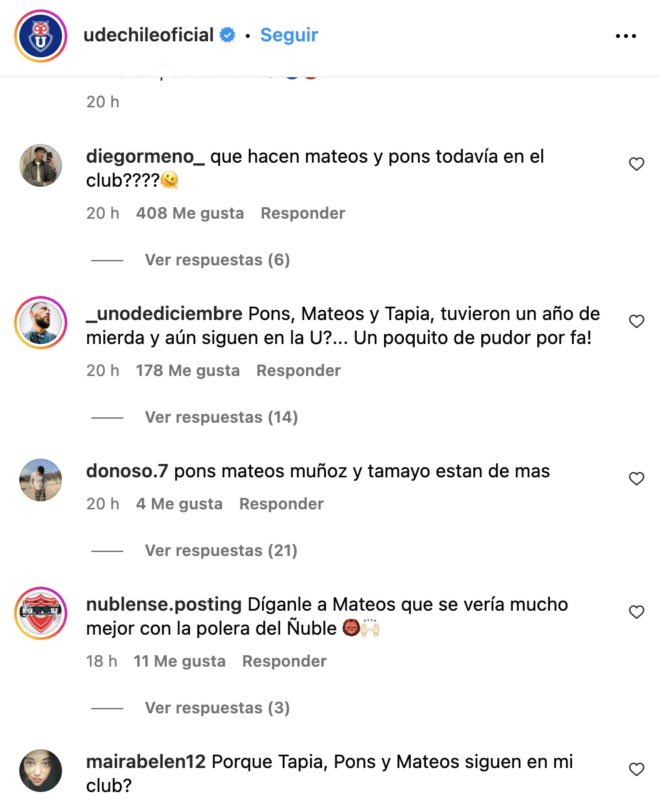Expand Ver respuestas (6) replies
The image size is (660, 800).
(217, 260)
